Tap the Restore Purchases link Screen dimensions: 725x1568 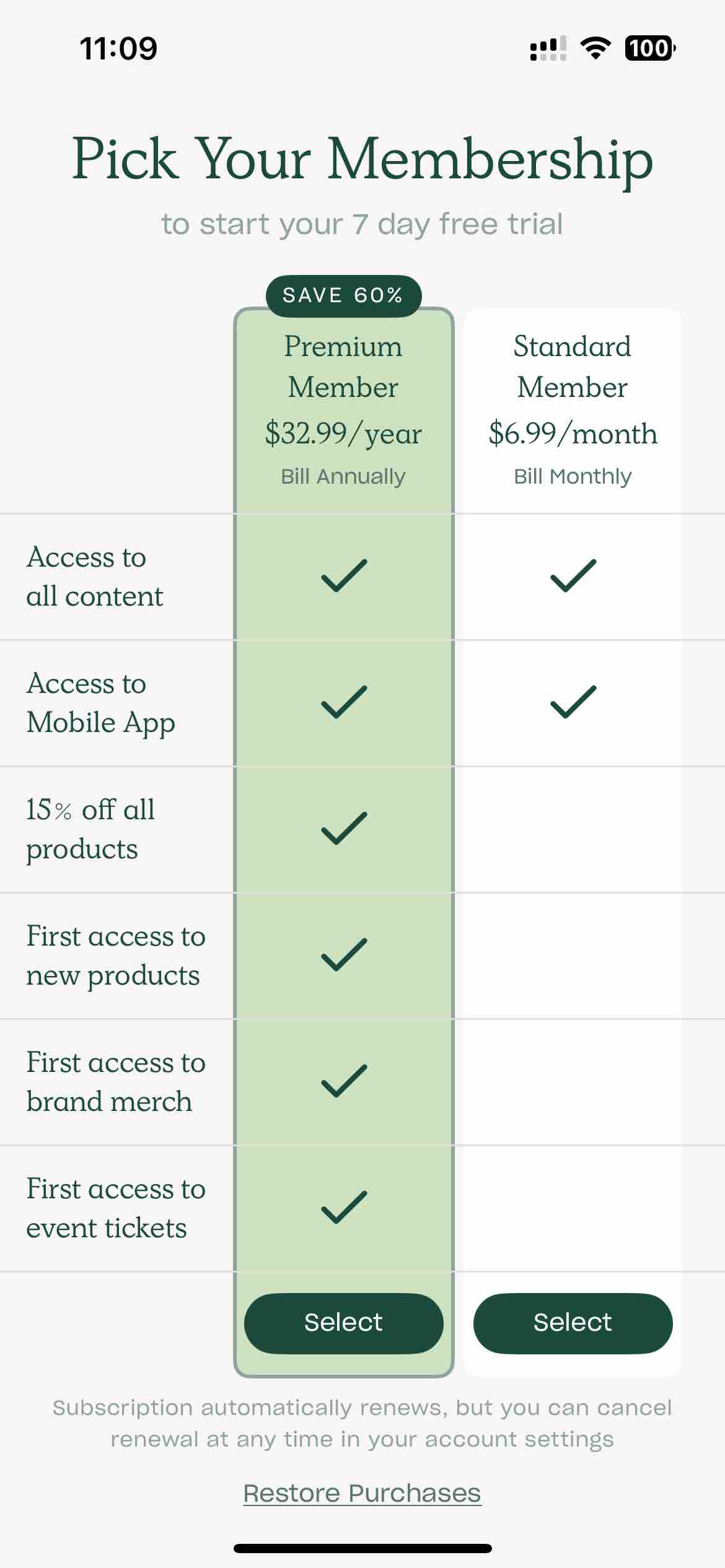pyautogui.click(x=362, y=1493)
